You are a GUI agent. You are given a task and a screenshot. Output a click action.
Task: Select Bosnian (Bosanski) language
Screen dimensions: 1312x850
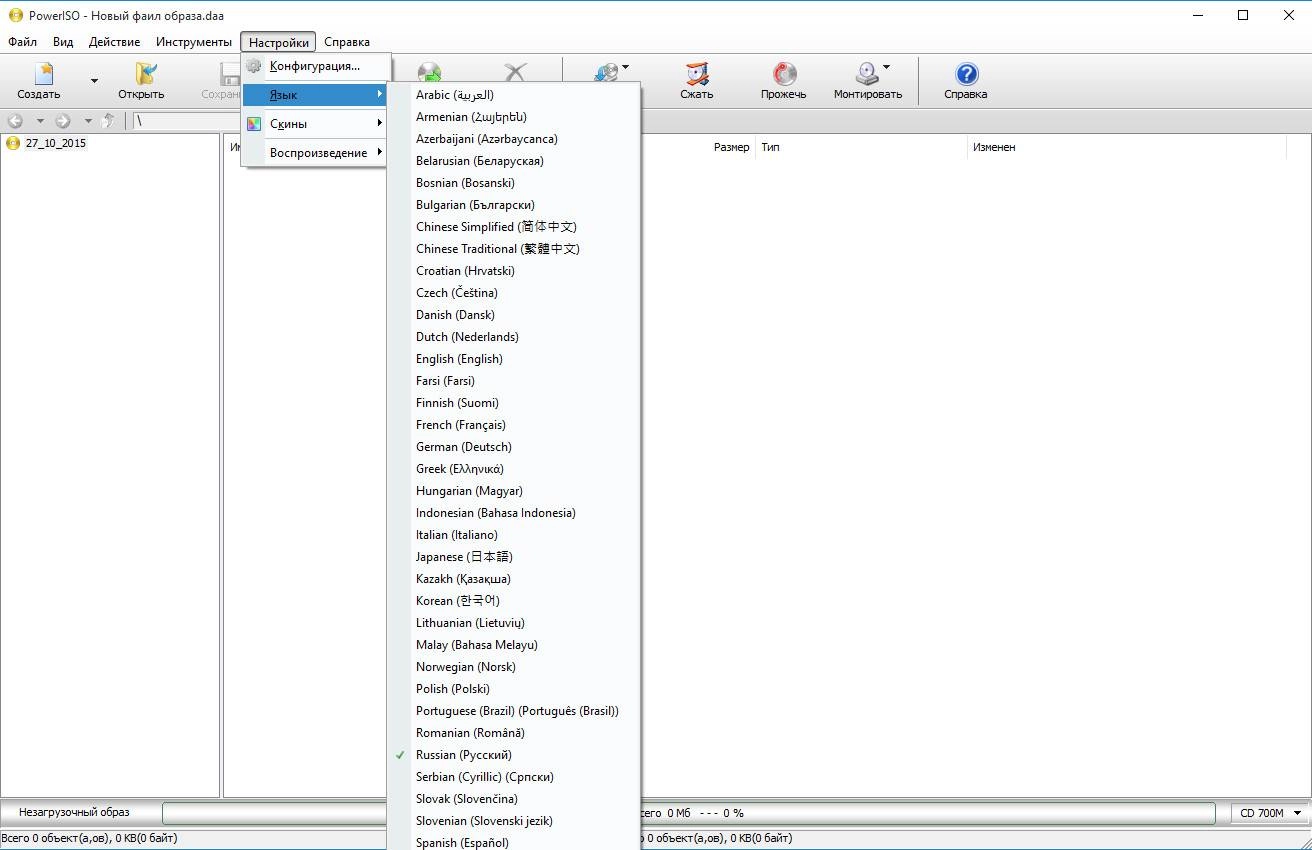click(513, 183)
